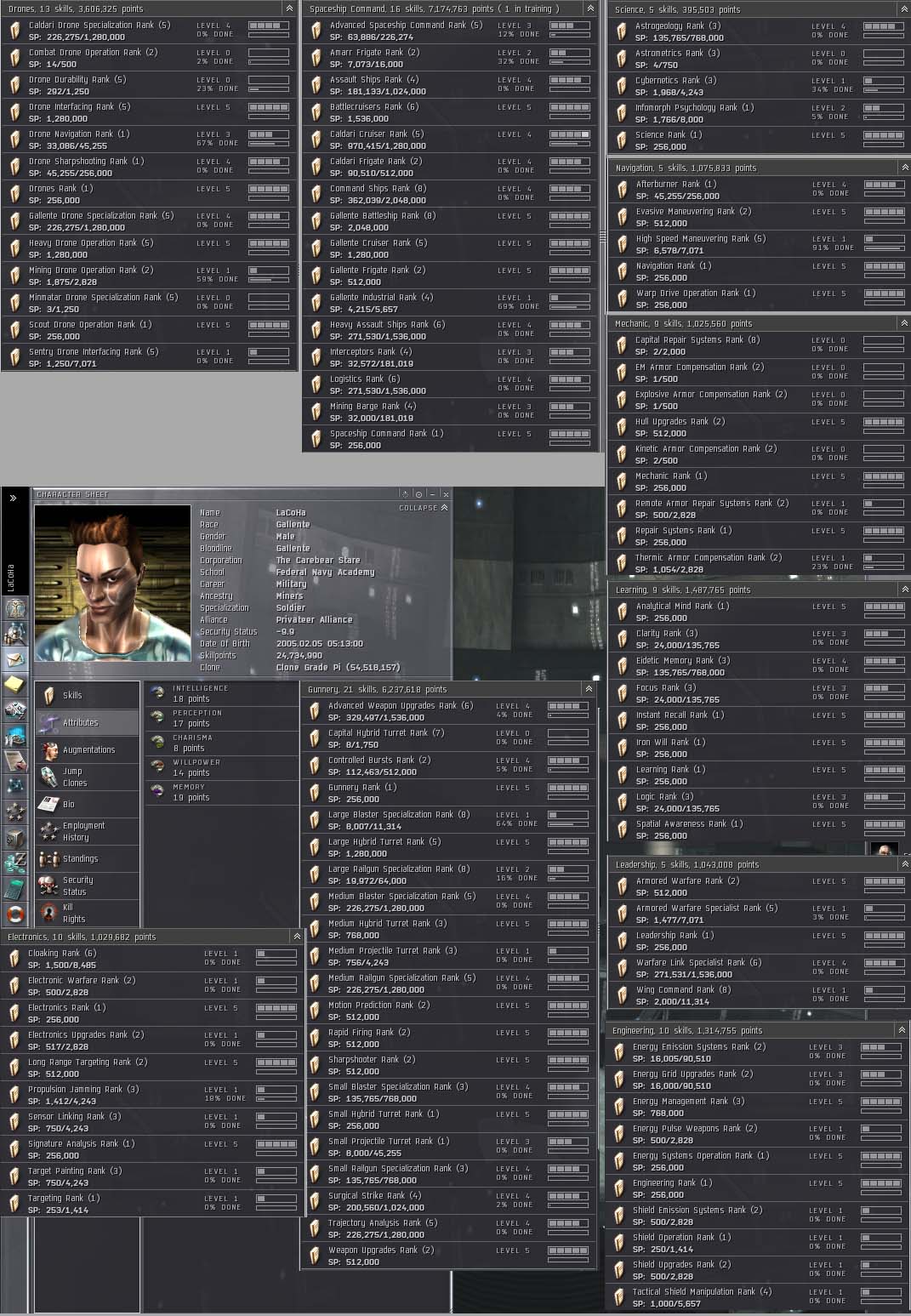Click skill book icon for Cloaking
This screenshot has width=911, height=1316.
click(14, 959)
